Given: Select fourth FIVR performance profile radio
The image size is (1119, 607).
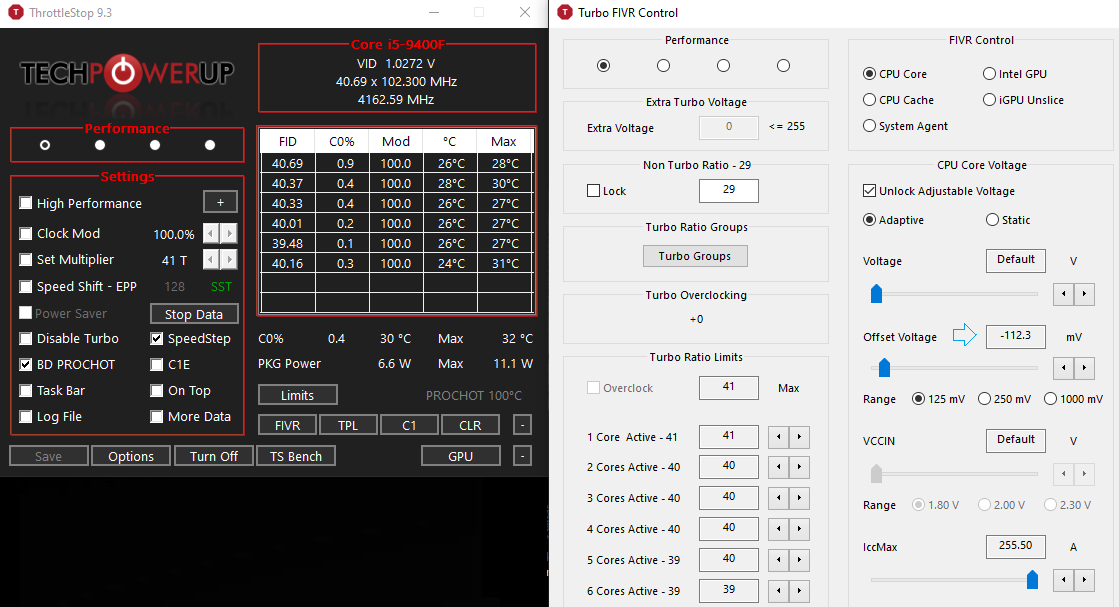Looking at the screenshot, I should tap(784, 66).
